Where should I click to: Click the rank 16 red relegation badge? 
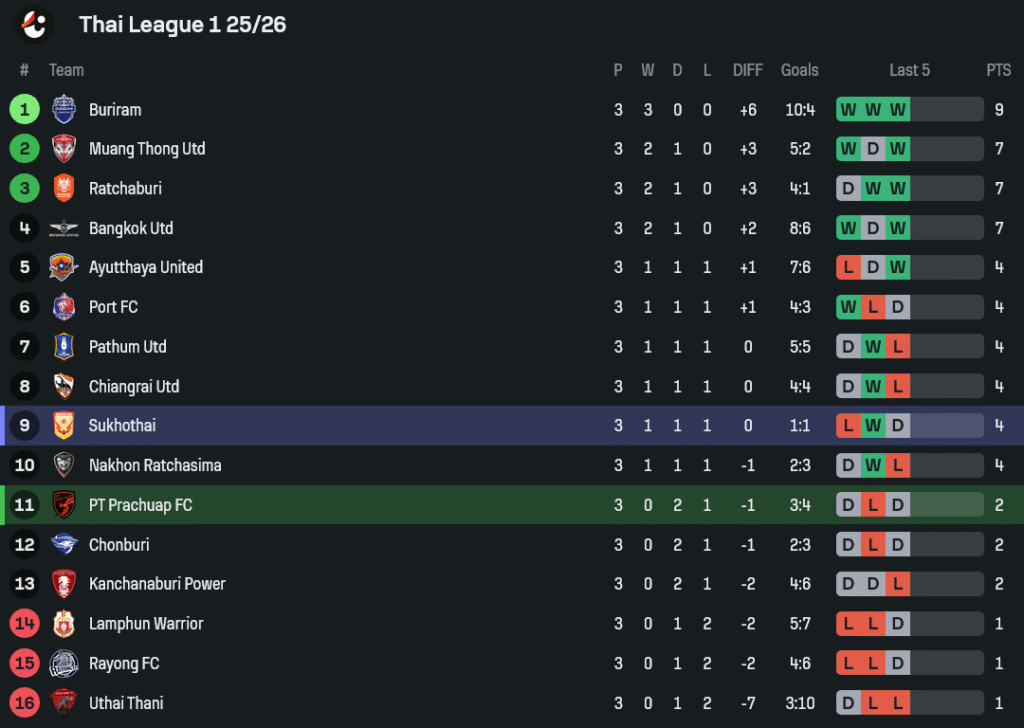click(x=25, y=703)
